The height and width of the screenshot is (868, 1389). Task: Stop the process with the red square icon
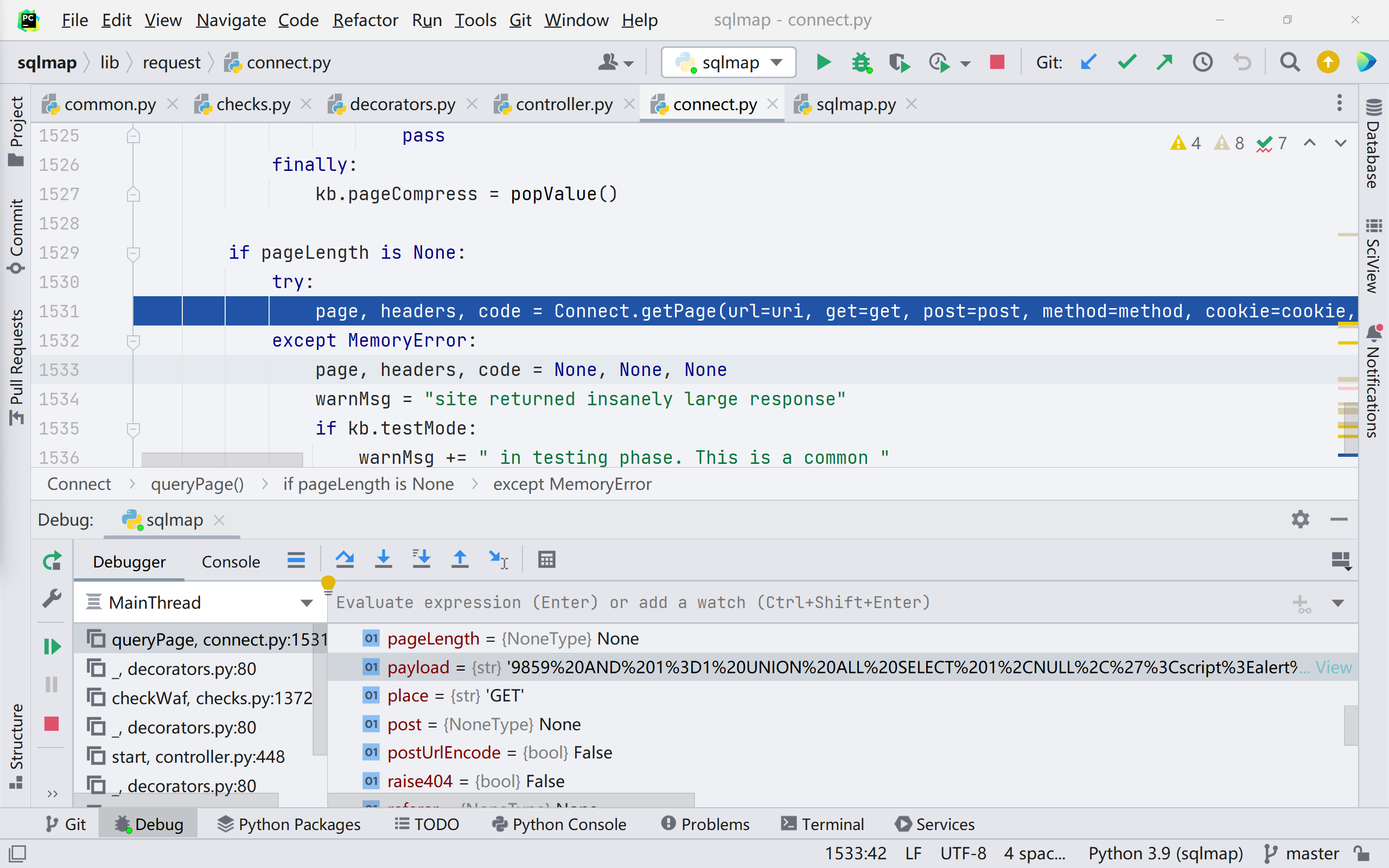point(997,62)
